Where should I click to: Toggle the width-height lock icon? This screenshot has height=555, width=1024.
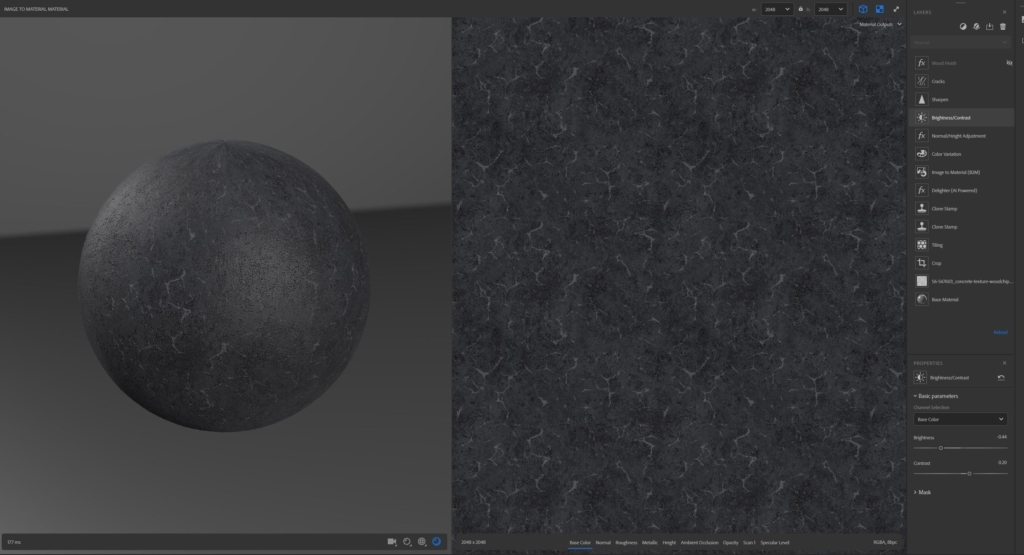(801, 9)
